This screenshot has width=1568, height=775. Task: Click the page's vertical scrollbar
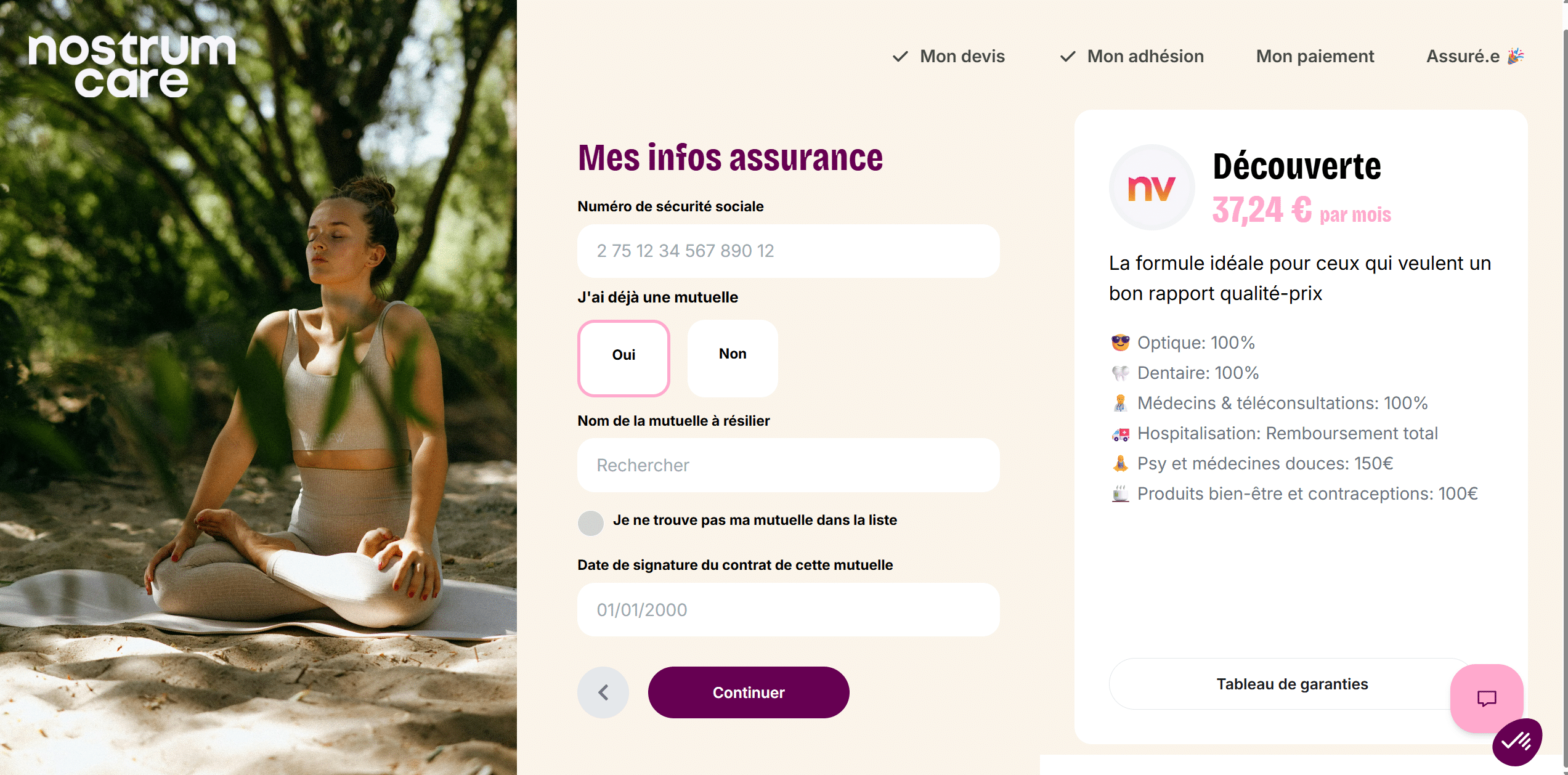pyautogui.click(x=1564, y=387)
